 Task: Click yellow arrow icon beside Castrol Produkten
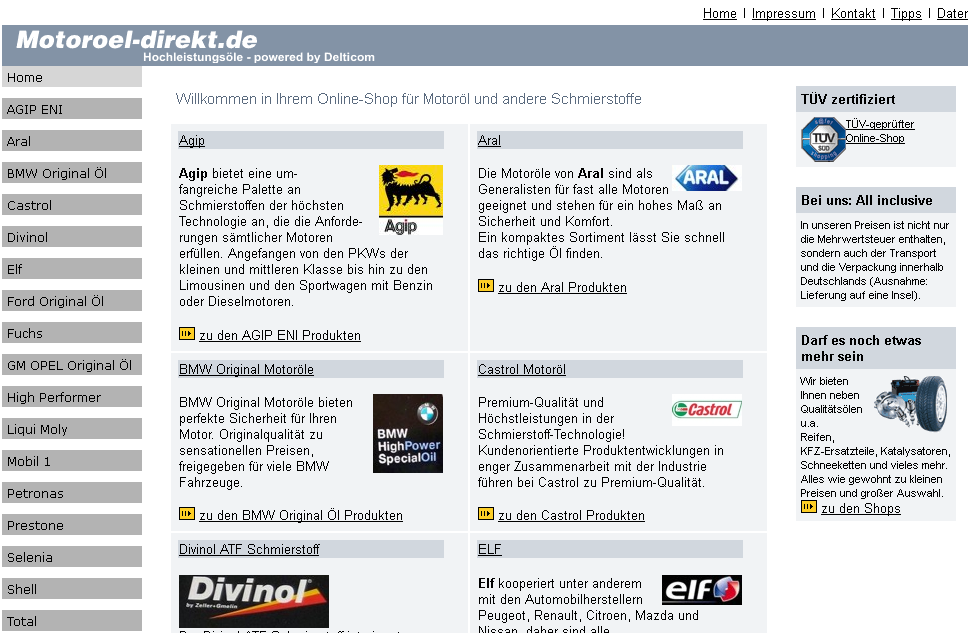486,514
